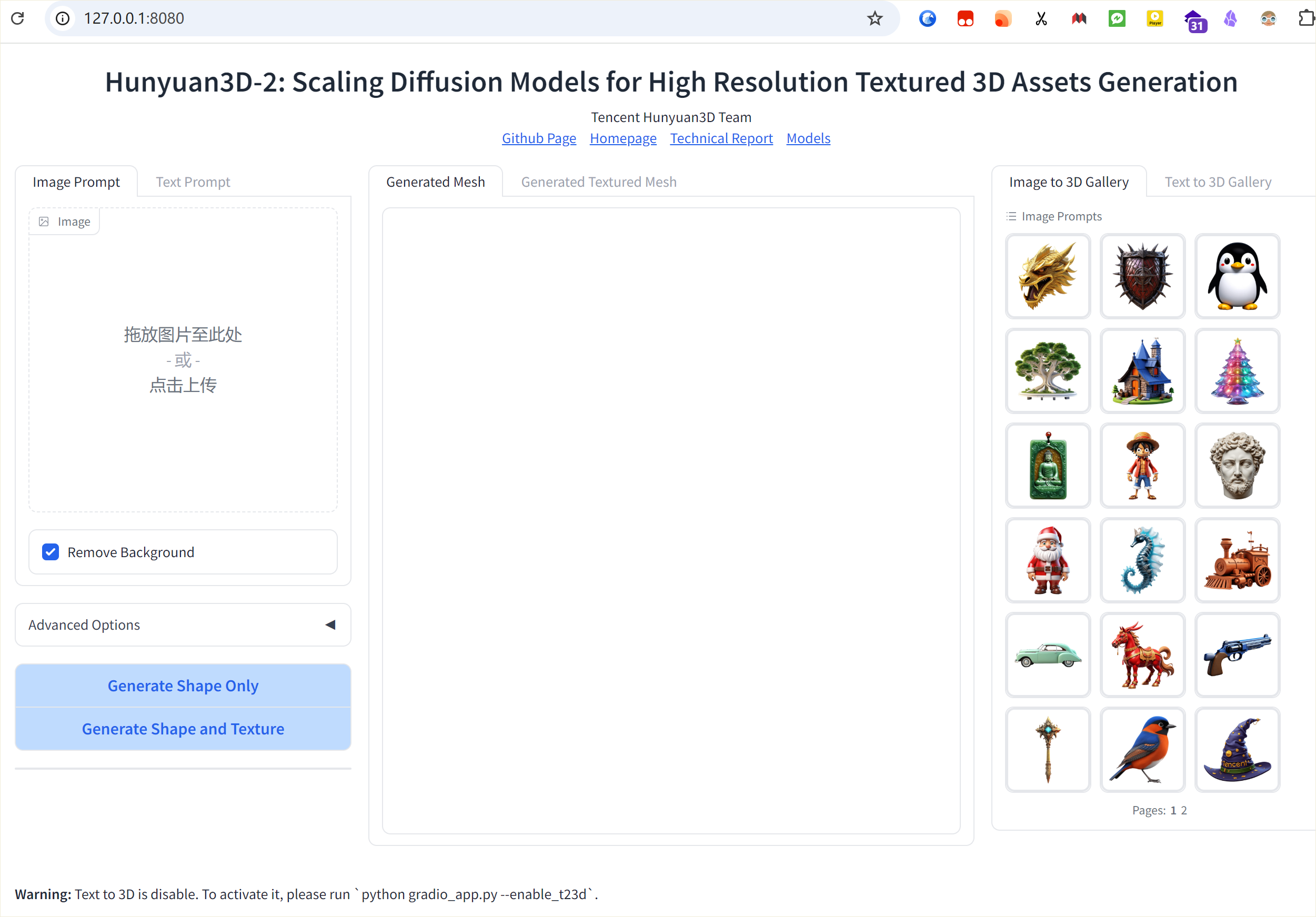Viewport: 1316px width, 917px height.
Task: Select the marble bust statue example
Action: coord(1237,466)
